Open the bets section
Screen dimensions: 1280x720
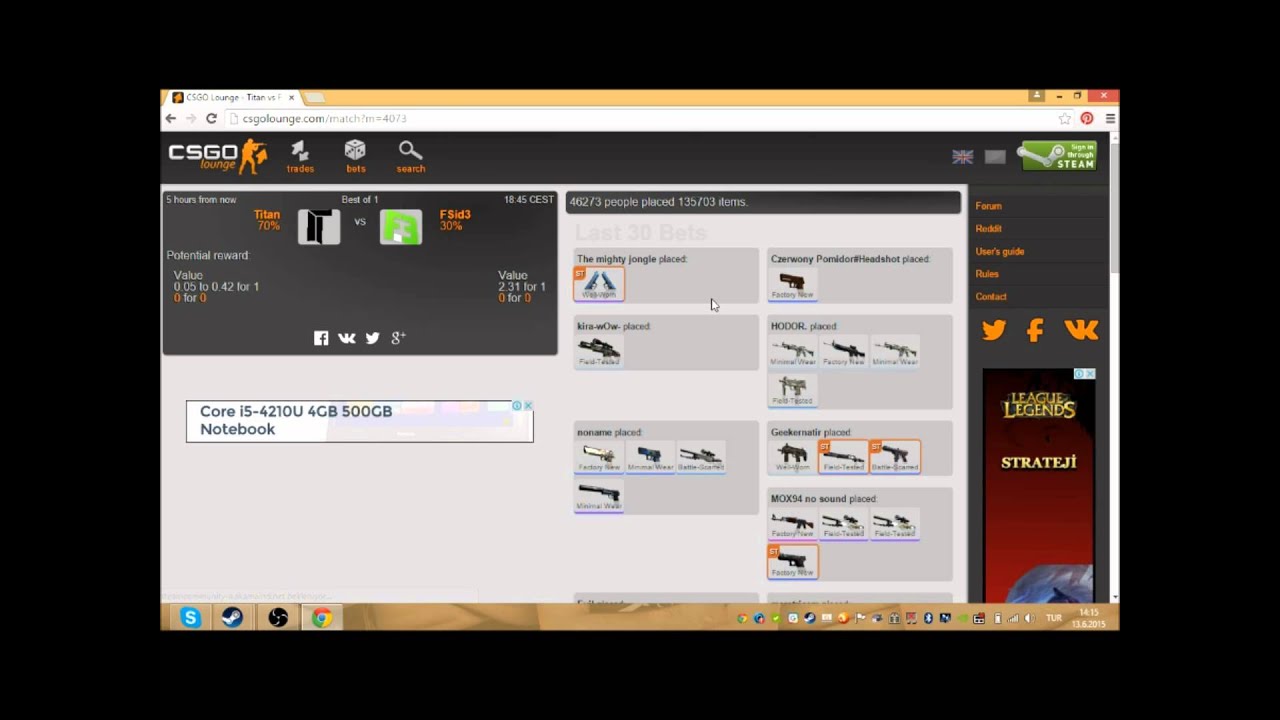pos(355,156)
